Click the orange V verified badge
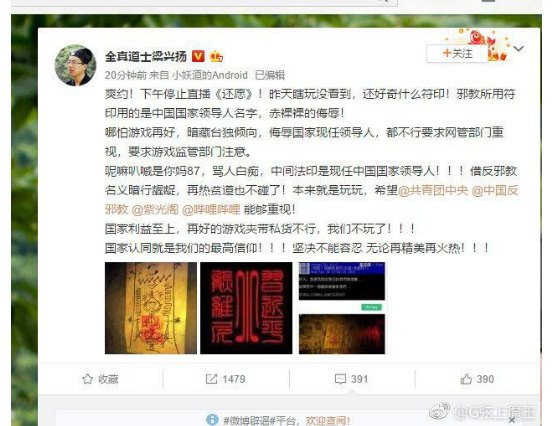The width and height of the screenshot is (554, 426). coord(198,56)
